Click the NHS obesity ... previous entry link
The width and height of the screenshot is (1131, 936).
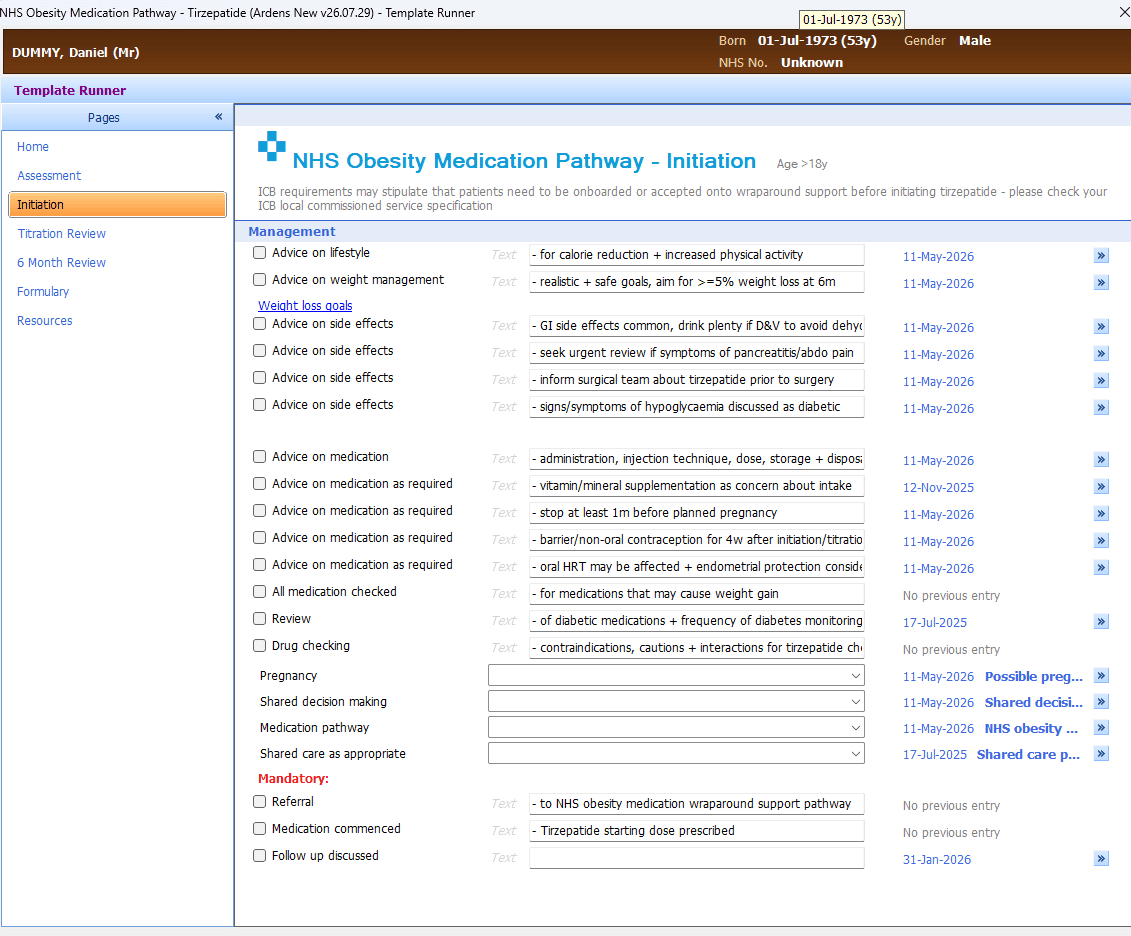pyautogui.click(x=1031, y=728)
